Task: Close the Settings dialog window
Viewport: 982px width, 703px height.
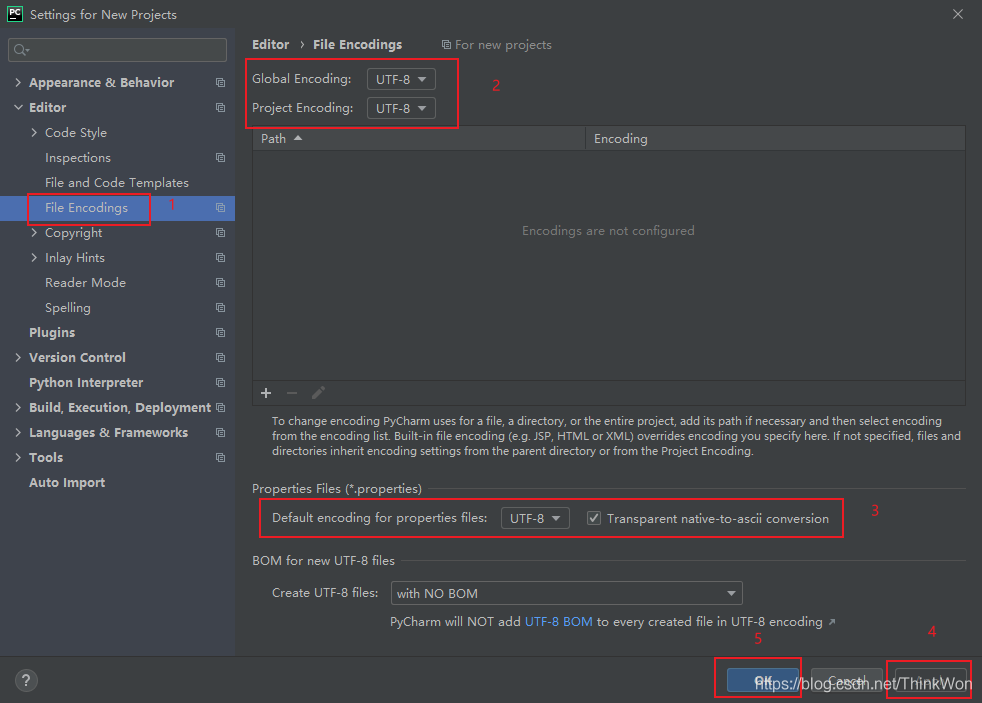Action: coord(958,14)
